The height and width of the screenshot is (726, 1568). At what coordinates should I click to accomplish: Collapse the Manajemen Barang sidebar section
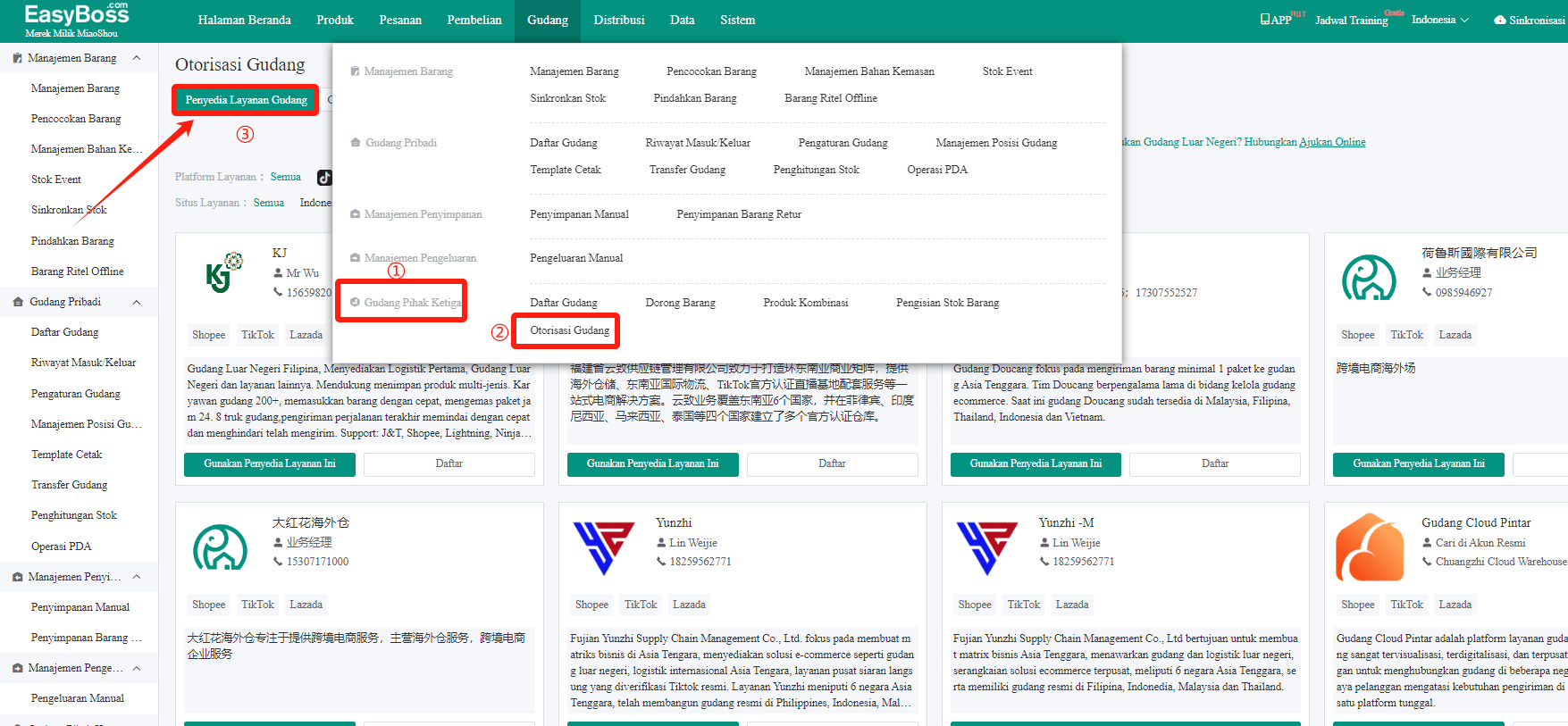[137, 58]
